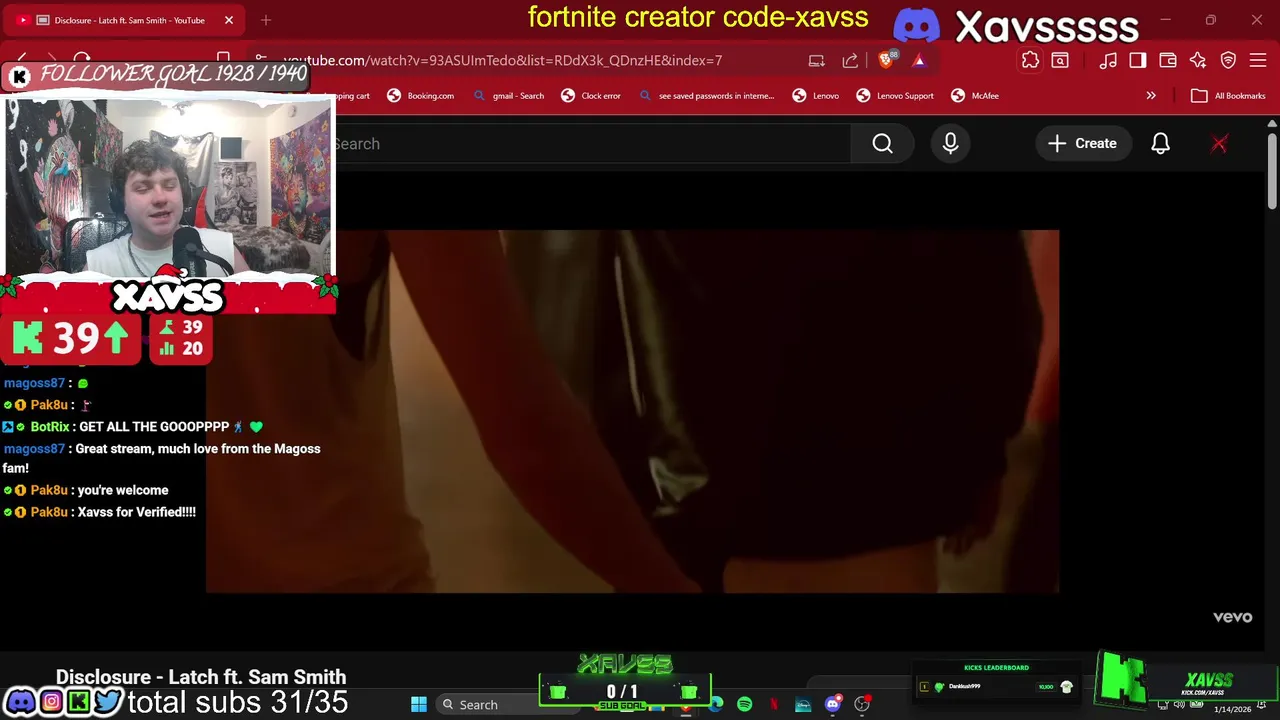Click the YouTube Search text field
The width and height of the screenshot is (1280, 720).
(590, 144)
